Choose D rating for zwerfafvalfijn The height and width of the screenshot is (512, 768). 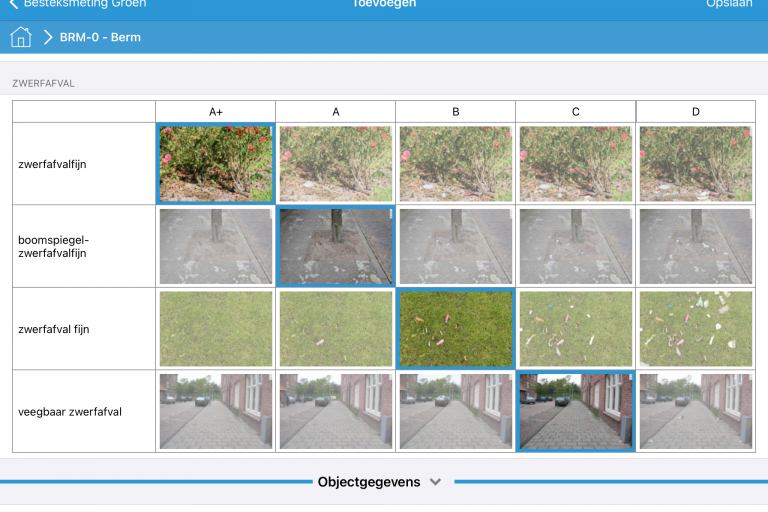coord(696,163)
